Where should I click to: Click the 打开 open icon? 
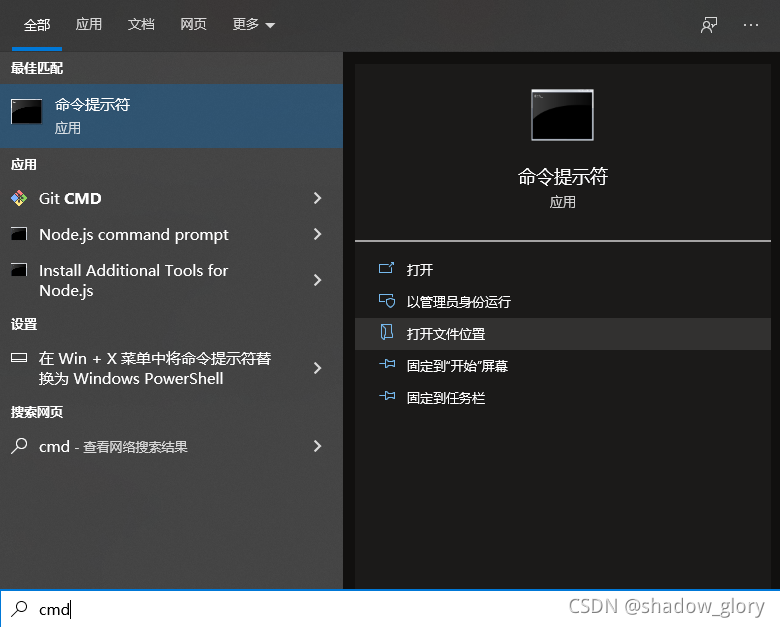click(387, 269)
